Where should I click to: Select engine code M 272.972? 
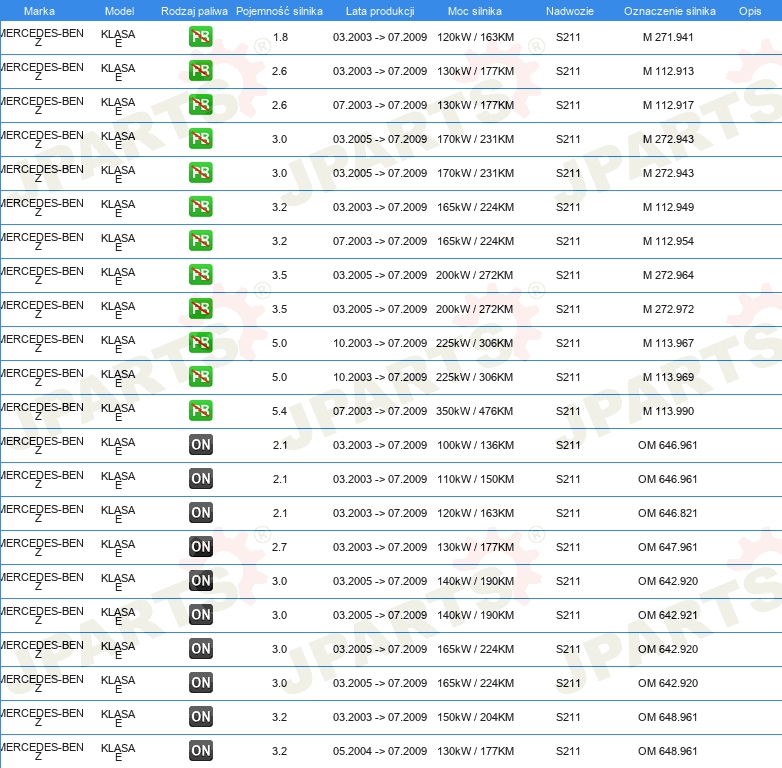(668, 309)
